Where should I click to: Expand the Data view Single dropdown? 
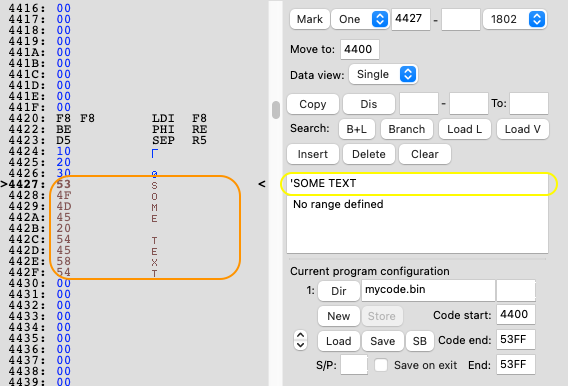[x=383, y=75]
